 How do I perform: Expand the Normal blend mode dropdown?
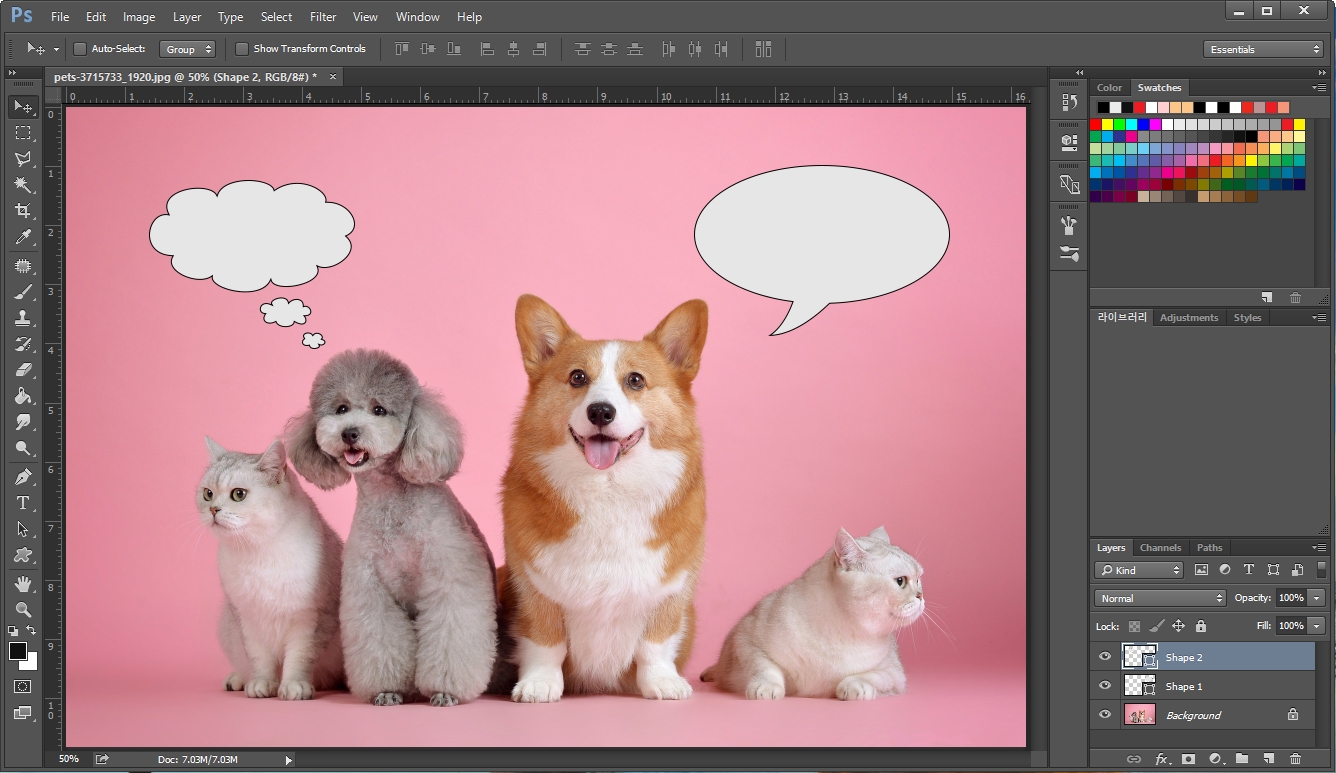pos(1160,598)
